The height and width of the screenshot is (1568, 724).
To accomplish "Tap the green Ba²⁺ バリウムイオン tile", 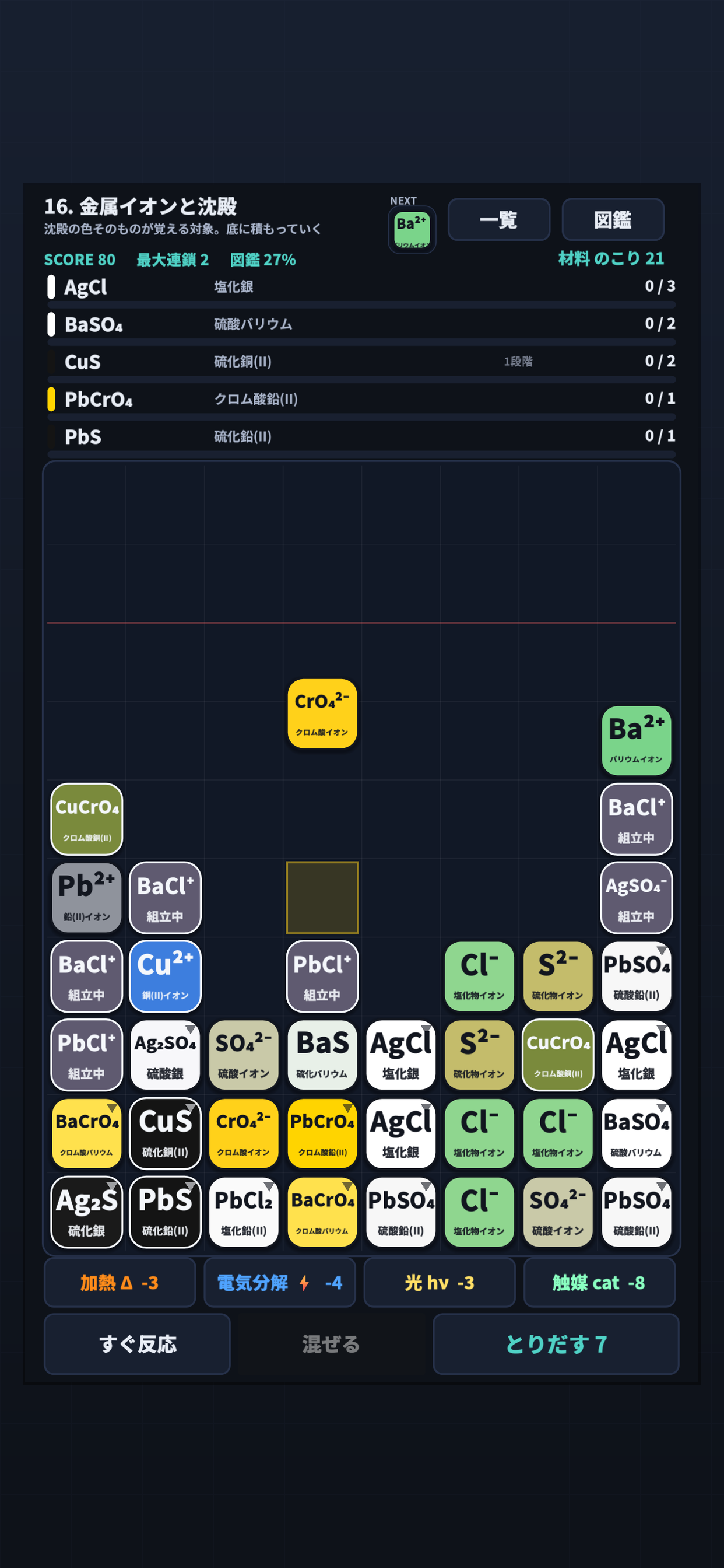I will [637, 741].
